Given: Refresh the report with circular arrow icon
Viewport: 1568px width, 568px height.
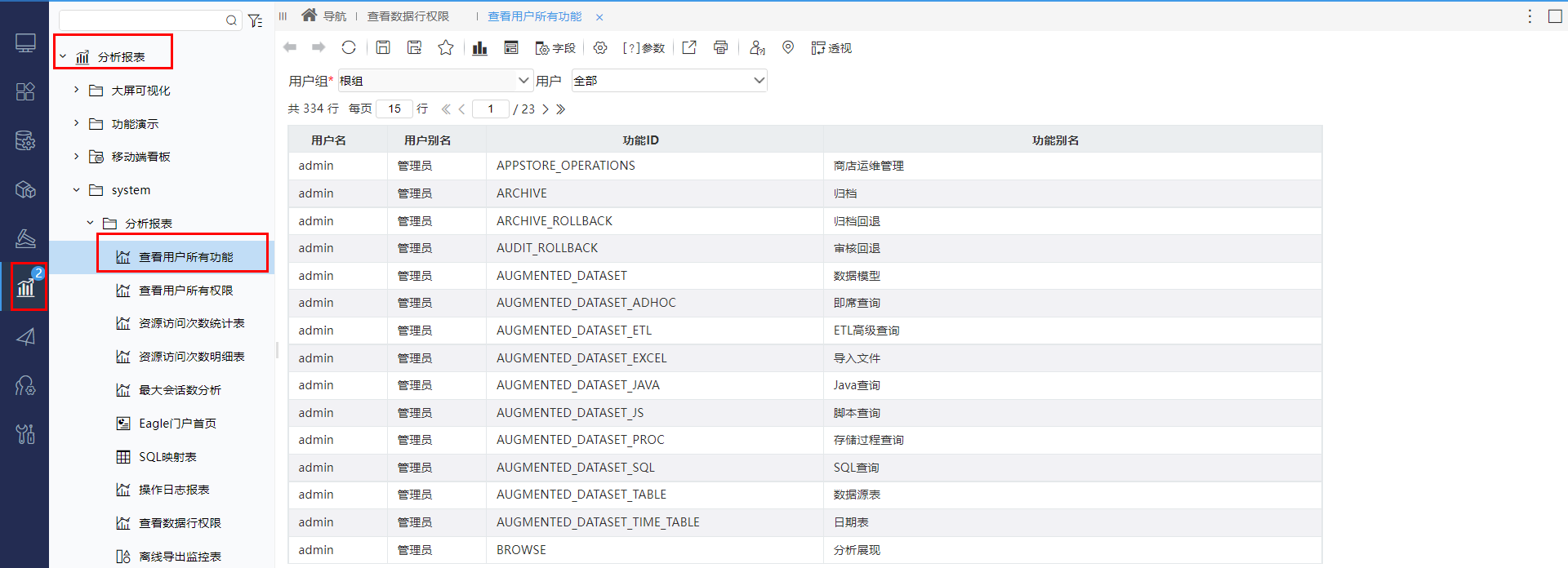Looking at the screenshot, I should tap(349, 47).
